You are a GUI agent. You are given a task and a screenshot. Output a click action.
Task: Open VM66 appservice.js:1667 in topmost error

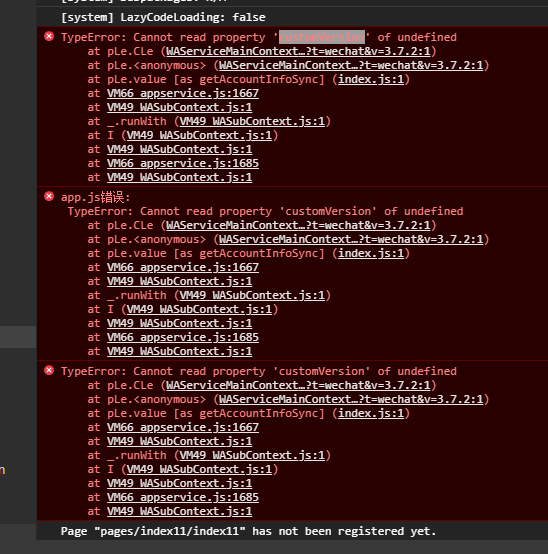point(183,93)
